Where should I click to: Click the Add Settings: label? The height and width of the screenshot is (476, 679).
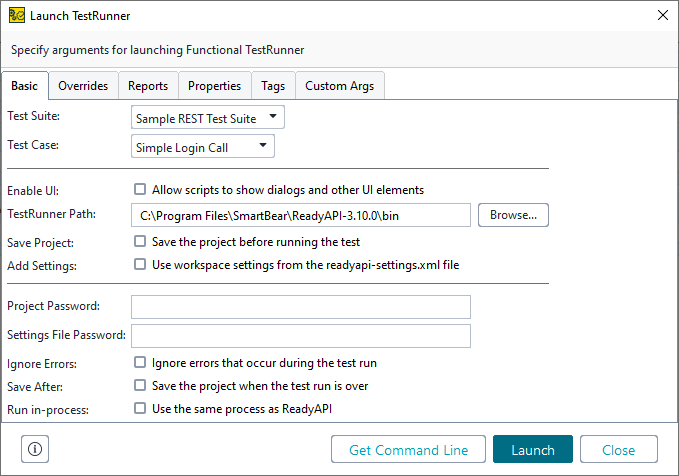[x=42, y=266]
